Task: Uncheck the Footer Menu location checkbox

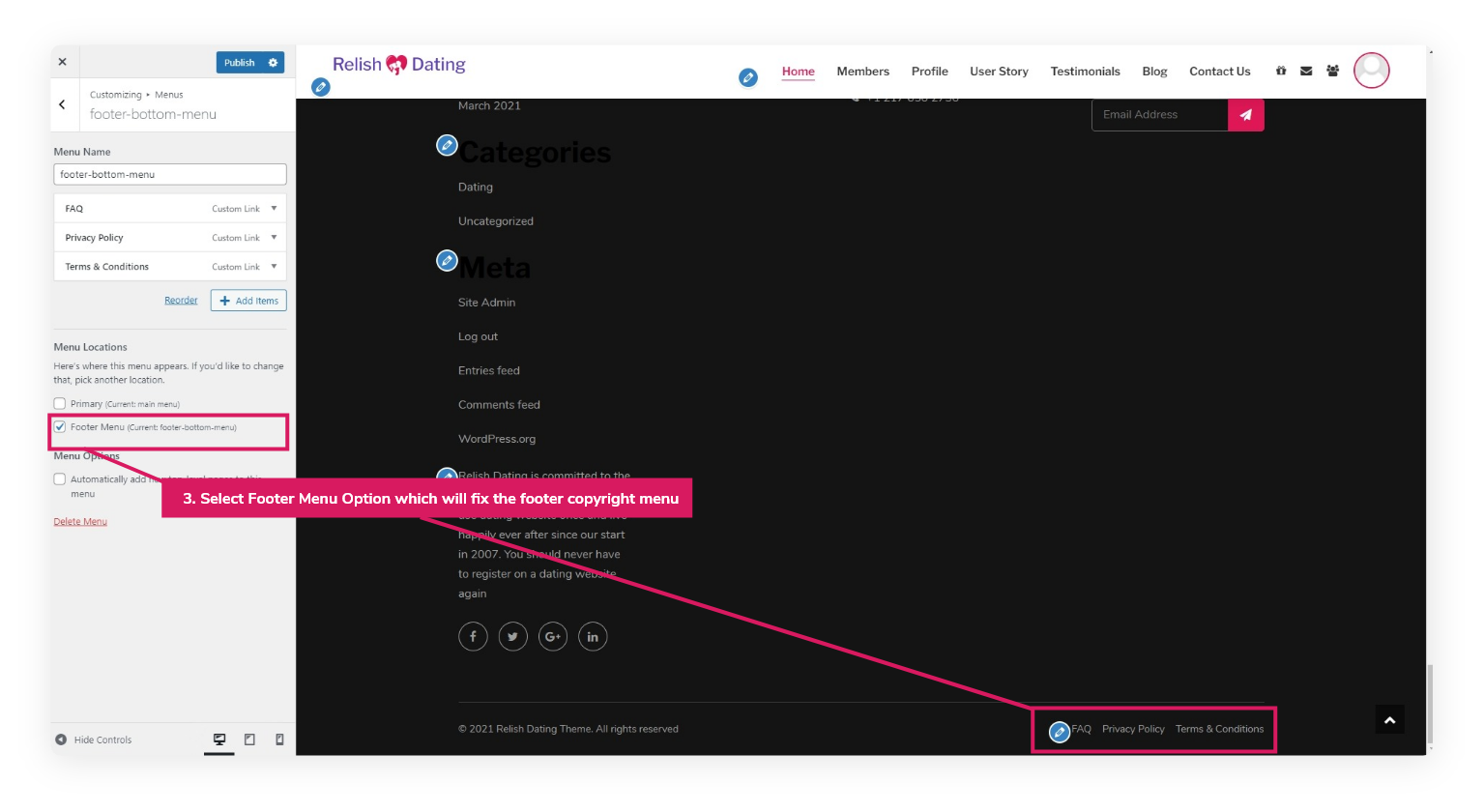Action: (x=60, y=426)
